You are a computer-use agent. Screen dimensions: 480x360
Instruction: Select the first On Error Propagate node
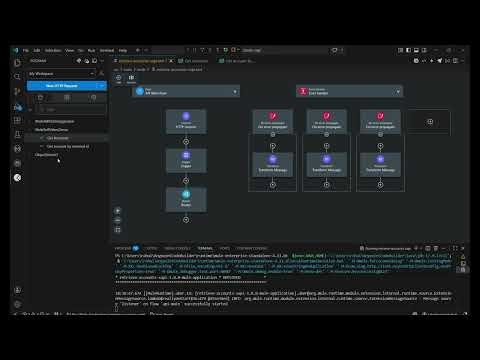tap(273, 122)
